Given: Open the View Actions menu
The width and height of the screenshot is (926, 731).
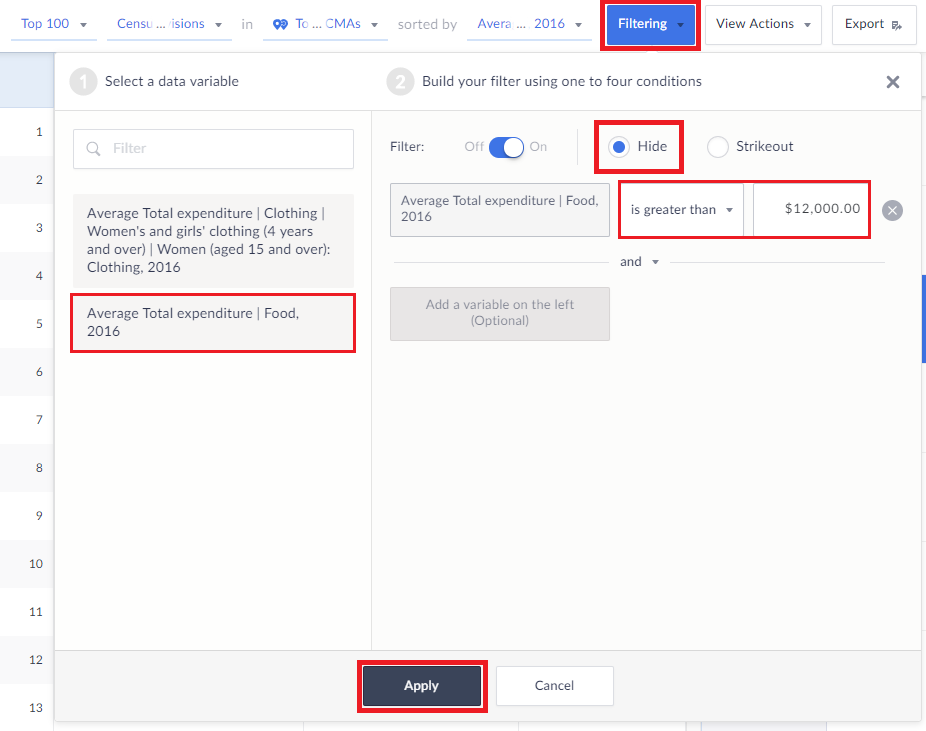Looking at the screenshot, I should coord(763,24).
